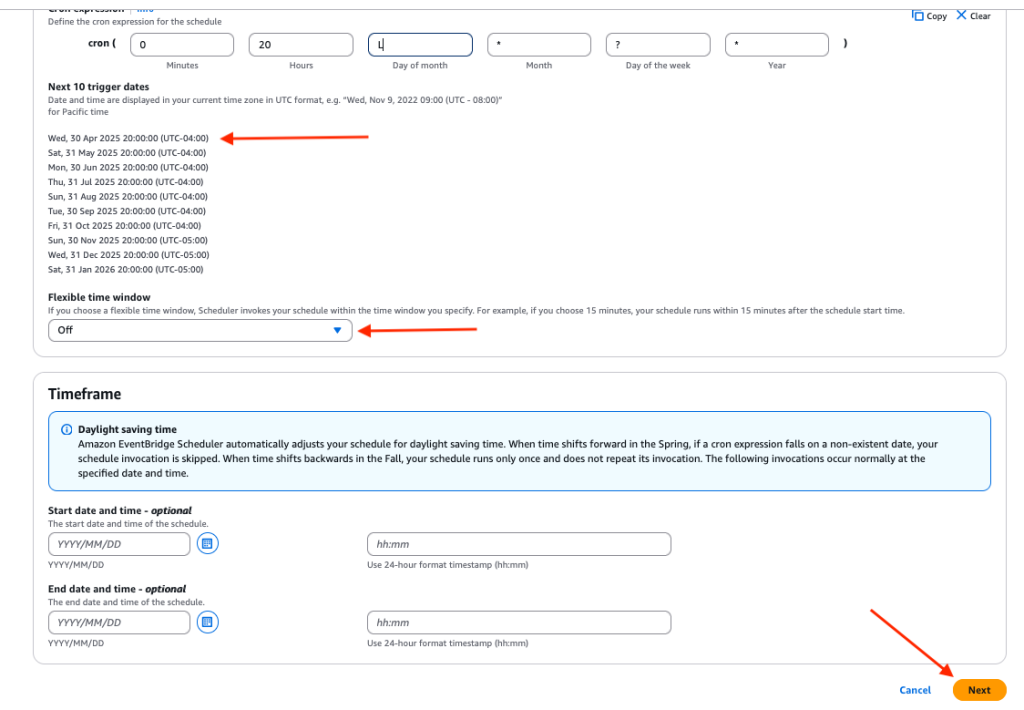This screenshot has width=1024, height=710.
Task: Click the End date and time label
Action: click(x=117, y=589)
